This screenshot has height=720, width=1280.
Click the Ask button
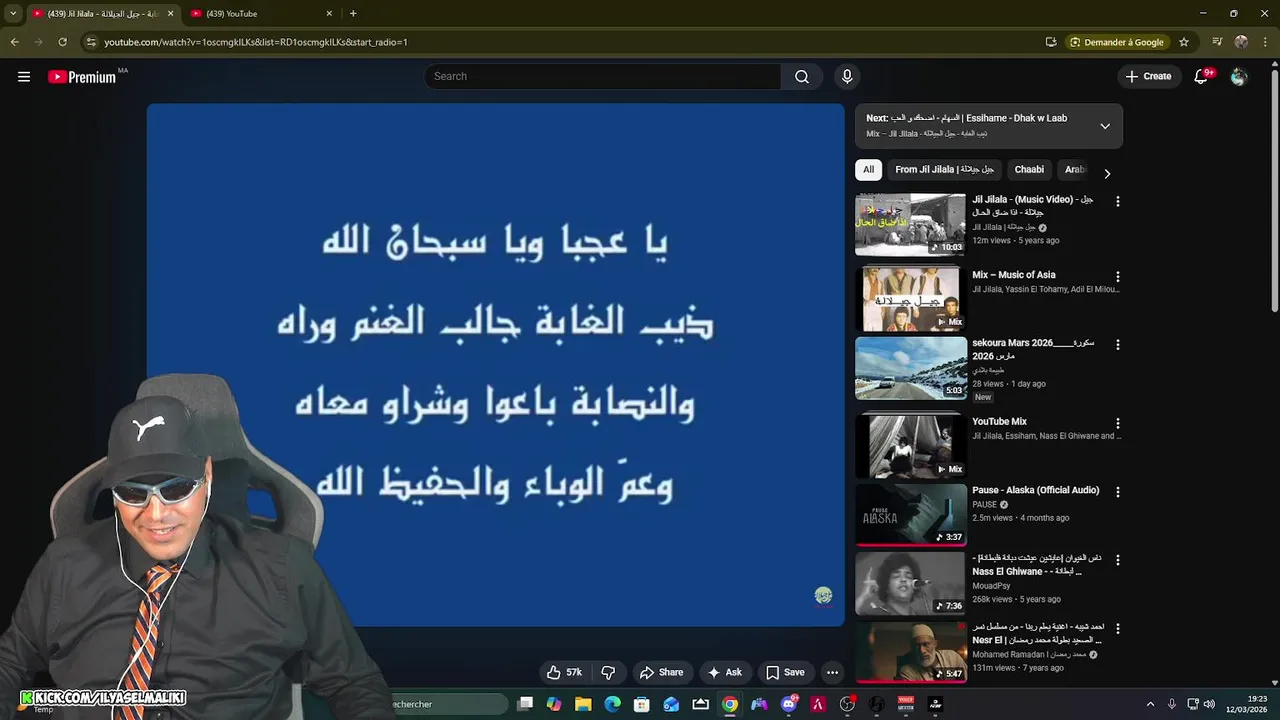pyautogui.click(x=724, y=673)
